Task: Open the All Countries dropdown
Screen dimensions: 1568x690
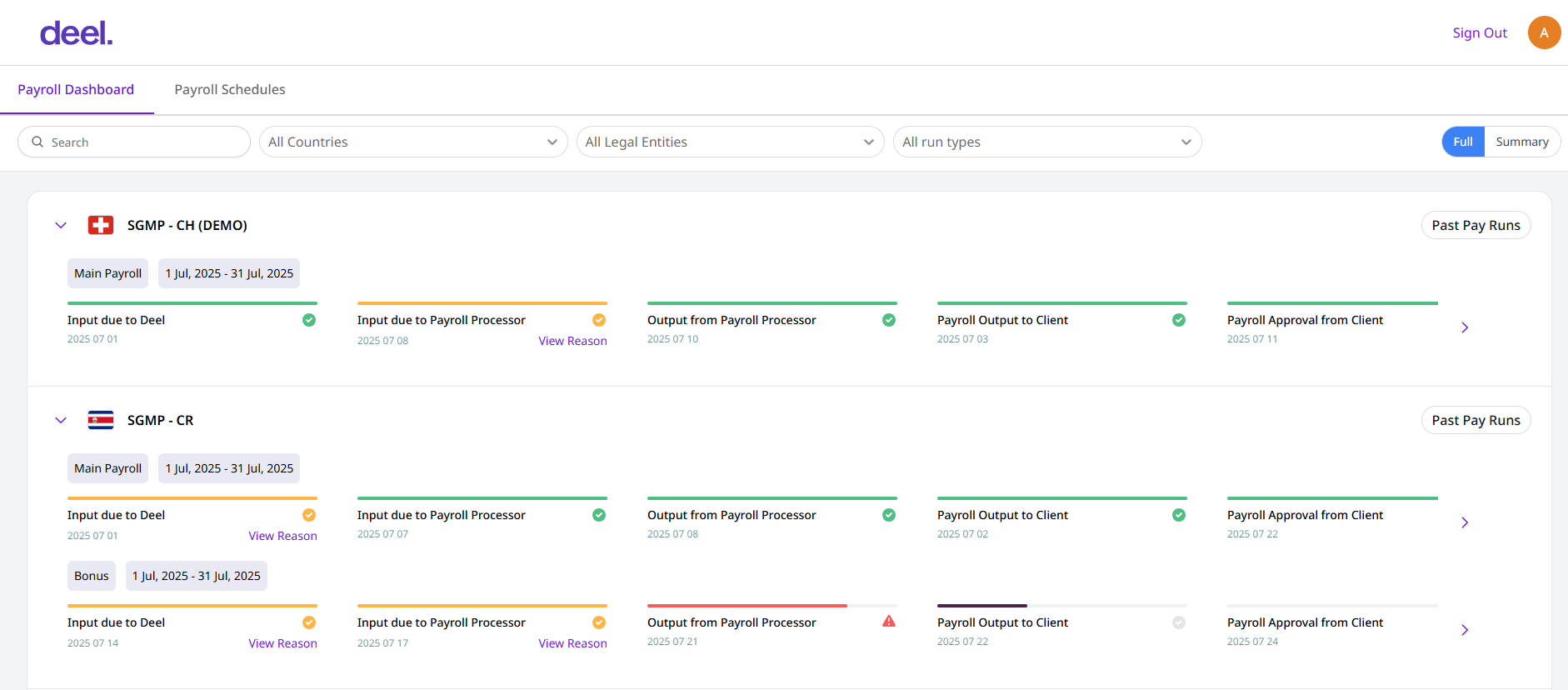Action: tap(413, 142)
